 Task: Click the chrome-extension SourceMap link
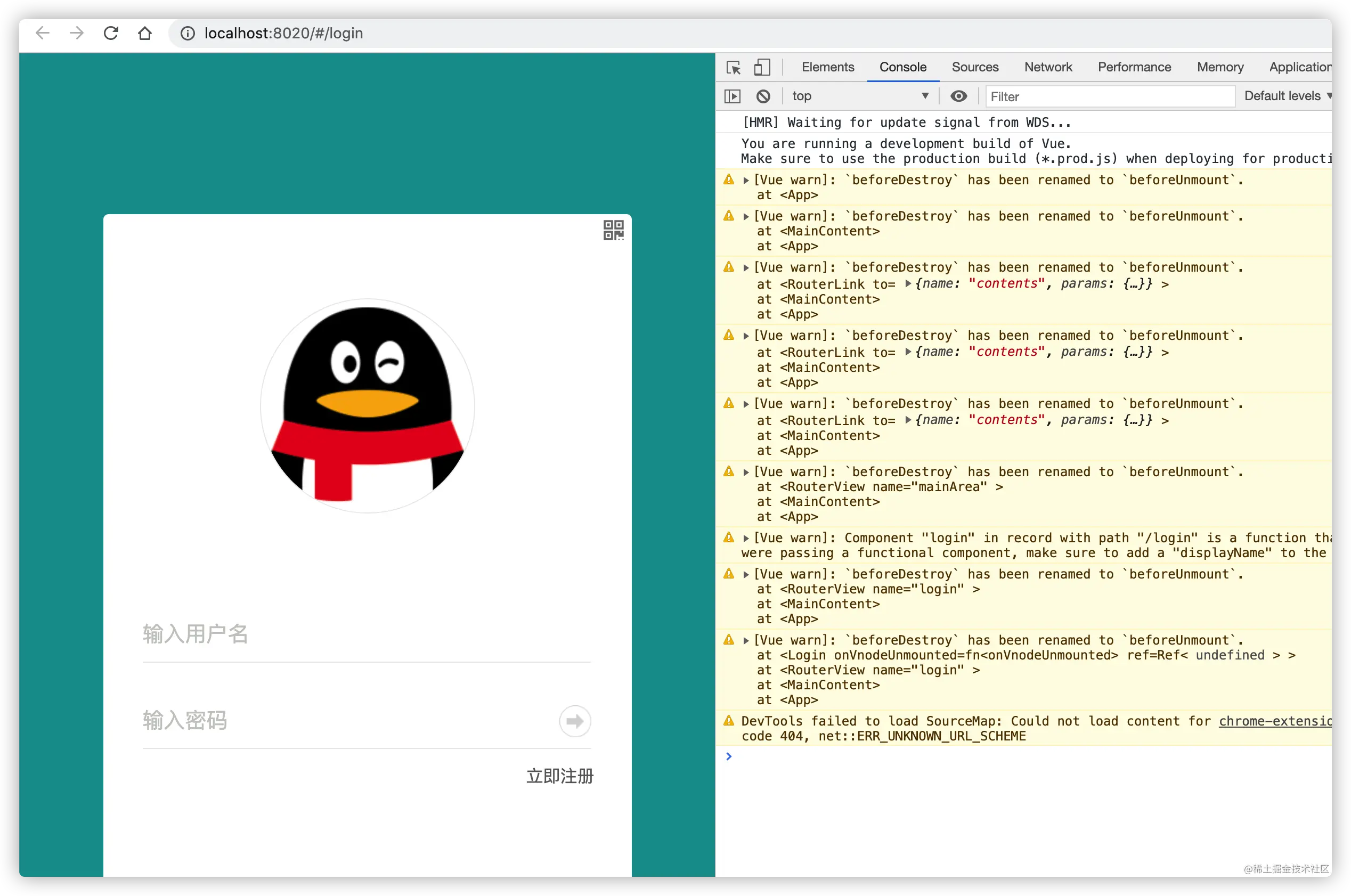pos(1274,721)
